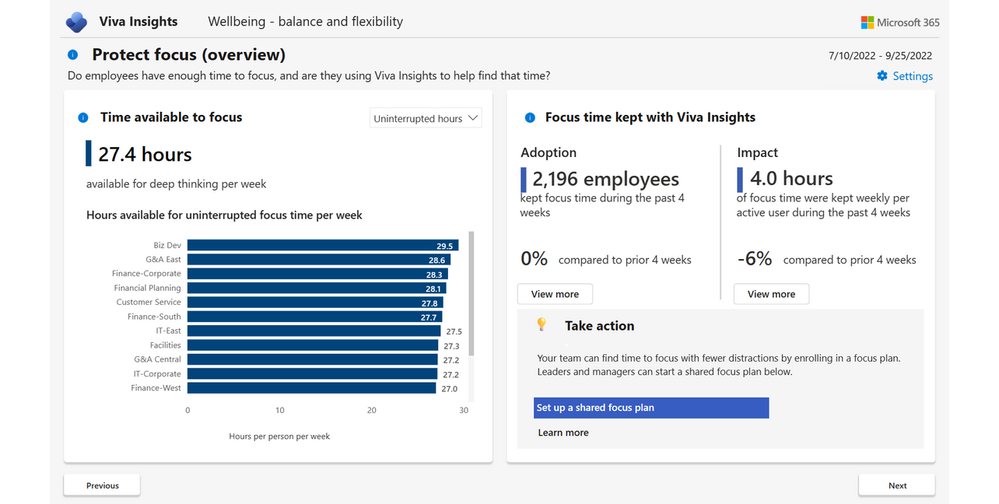The height and width of the screenshot is (504, 999).
Task: Click View more under Adoption
Action: click(555, 294)
